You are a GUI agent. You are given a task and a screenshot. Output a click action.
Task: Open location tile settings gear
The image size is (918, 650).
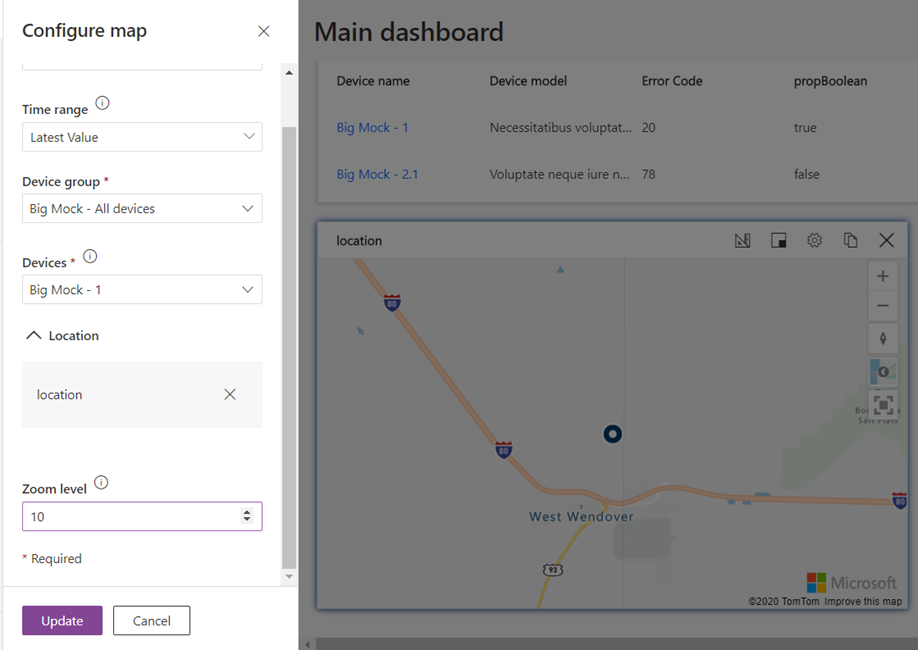click(x=814, y=240)
